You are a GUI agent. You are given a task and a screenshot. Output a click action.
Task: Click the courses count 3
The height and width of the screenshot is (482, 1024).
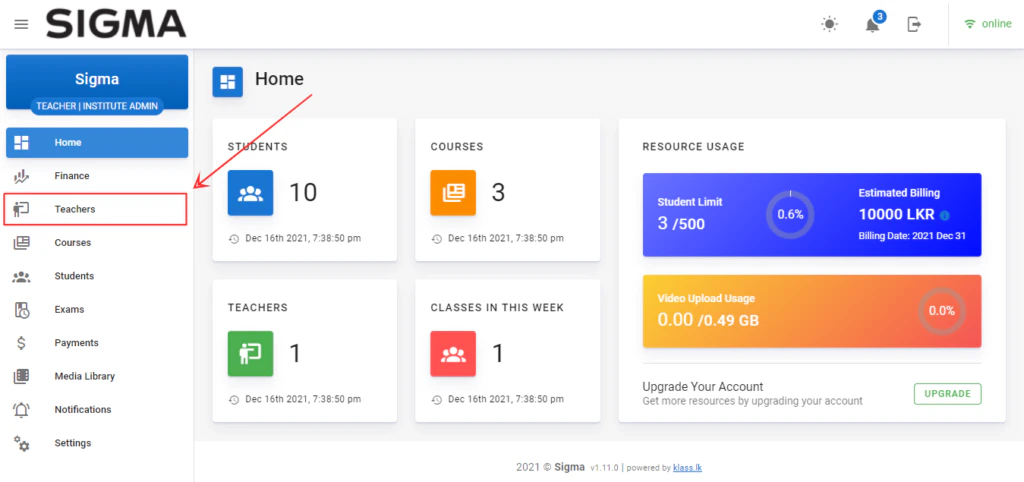(498, 193)
